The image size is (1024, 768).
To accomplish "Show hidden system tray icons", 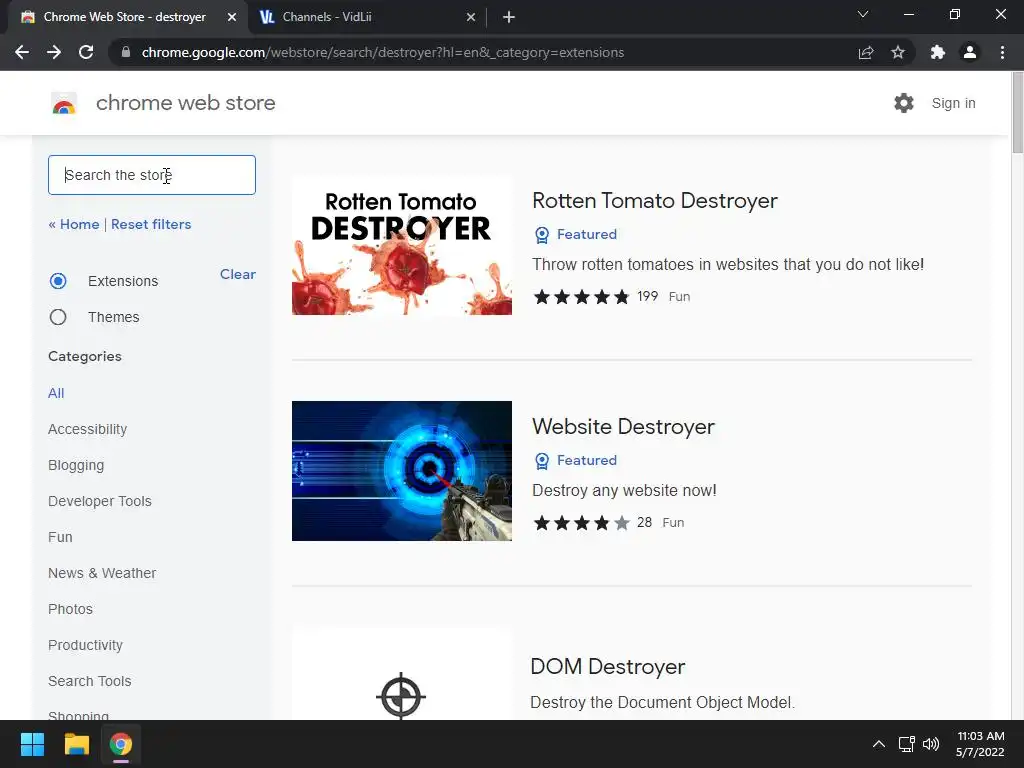I will pos(879,744).
